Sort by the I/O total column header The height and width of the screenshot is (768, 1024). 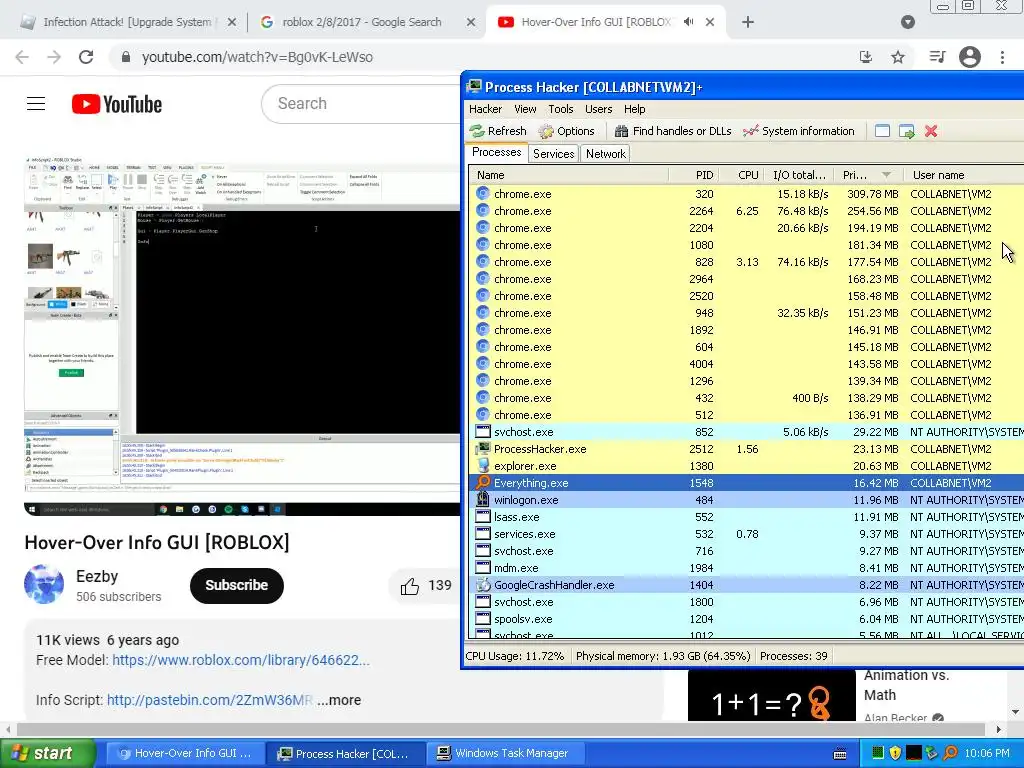coord(799,175)
